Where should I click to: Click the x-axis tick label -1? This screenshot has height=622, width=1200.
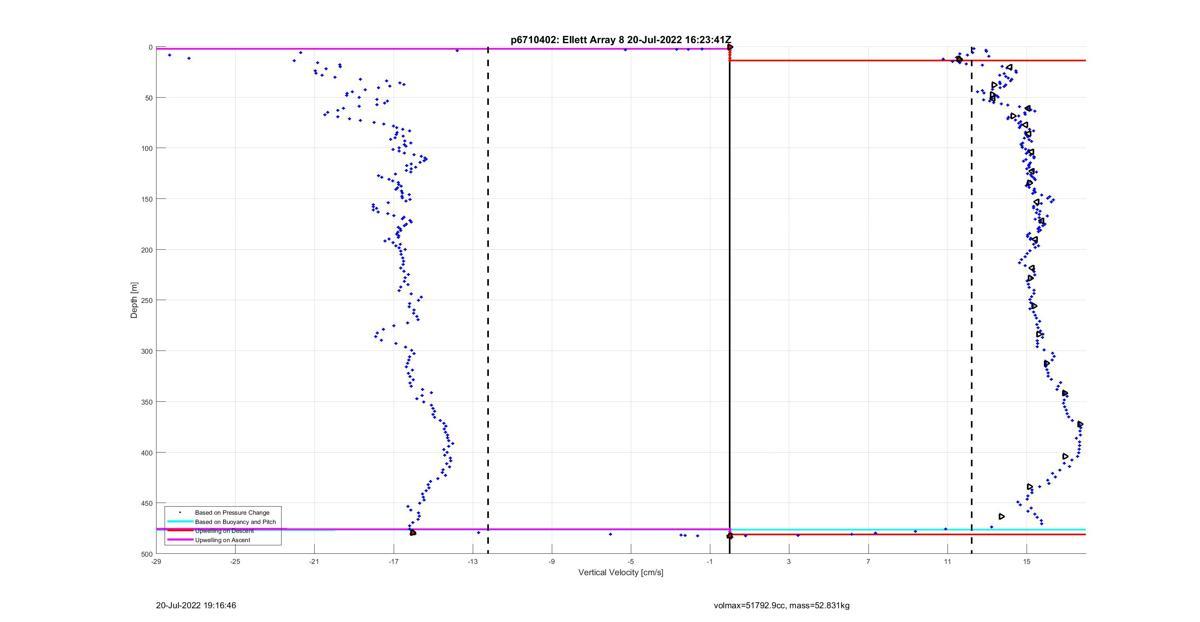(709, 562)
